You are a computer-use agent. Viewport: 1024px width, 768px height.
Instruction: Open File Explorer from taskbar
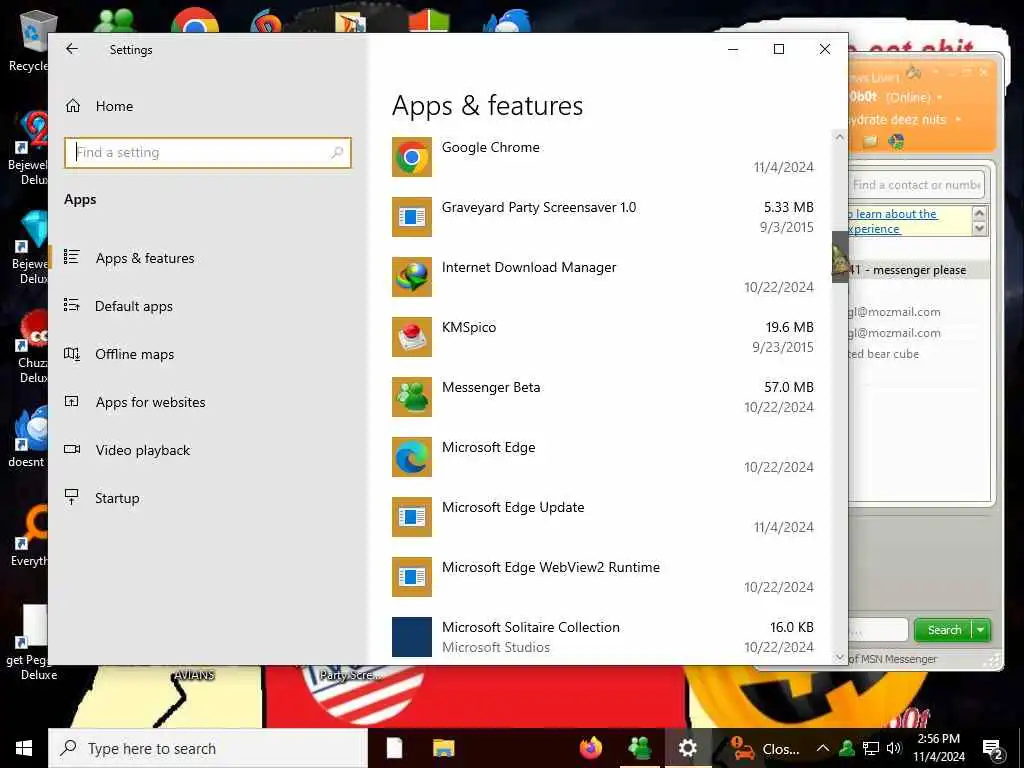(x=444, y=748)
